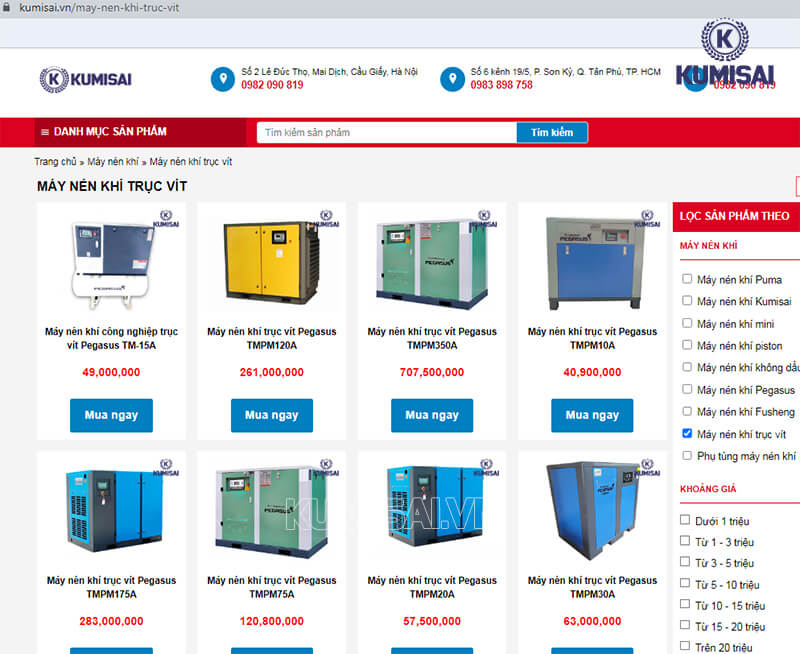Call the Hà Nội phone number 0982 090 819
The height and width of the screenshot is (654, 800).
[x=272, y=85]
